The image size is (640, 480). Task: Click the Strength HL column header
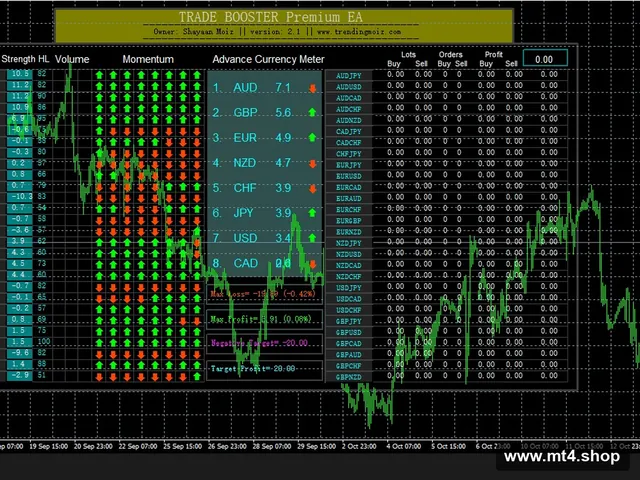25,59
